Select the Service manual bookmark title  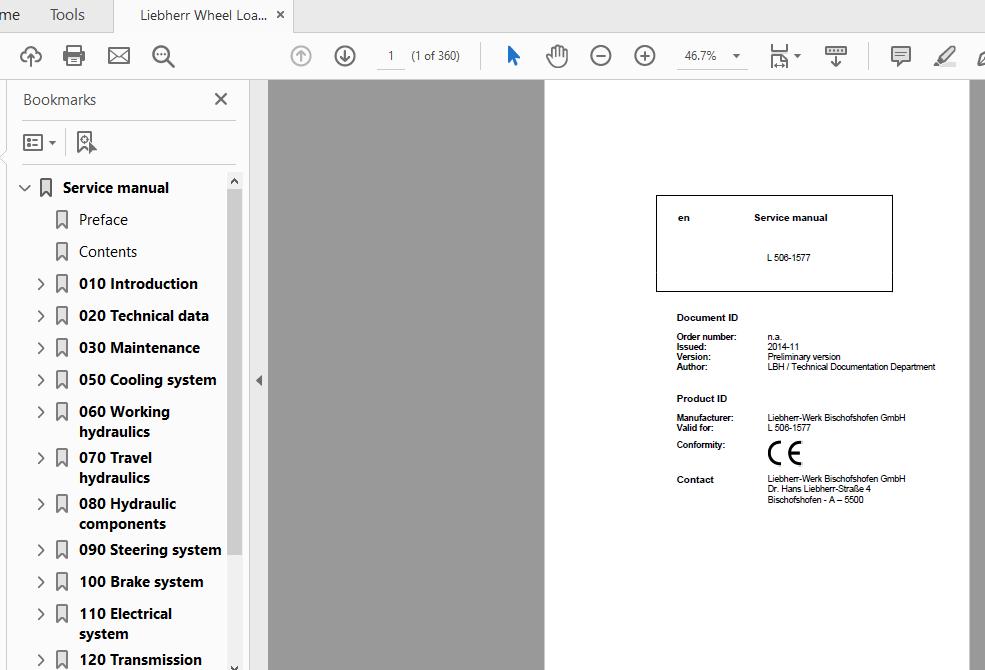(116, 188)
